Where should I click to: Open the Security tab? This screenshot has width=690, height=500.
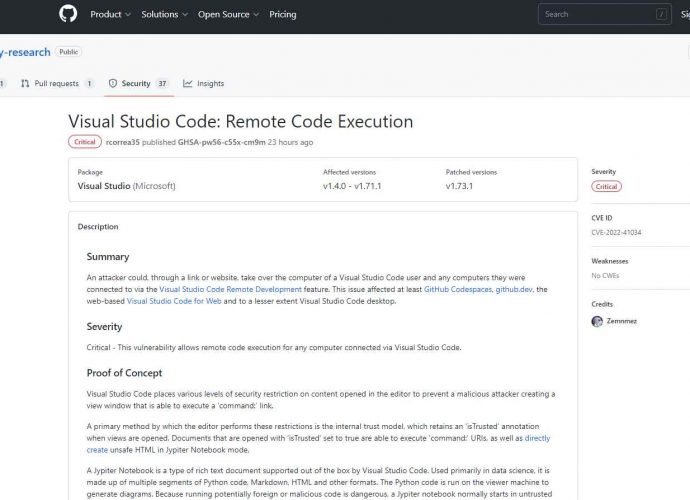pyautogui.click(x=139, y=83)
